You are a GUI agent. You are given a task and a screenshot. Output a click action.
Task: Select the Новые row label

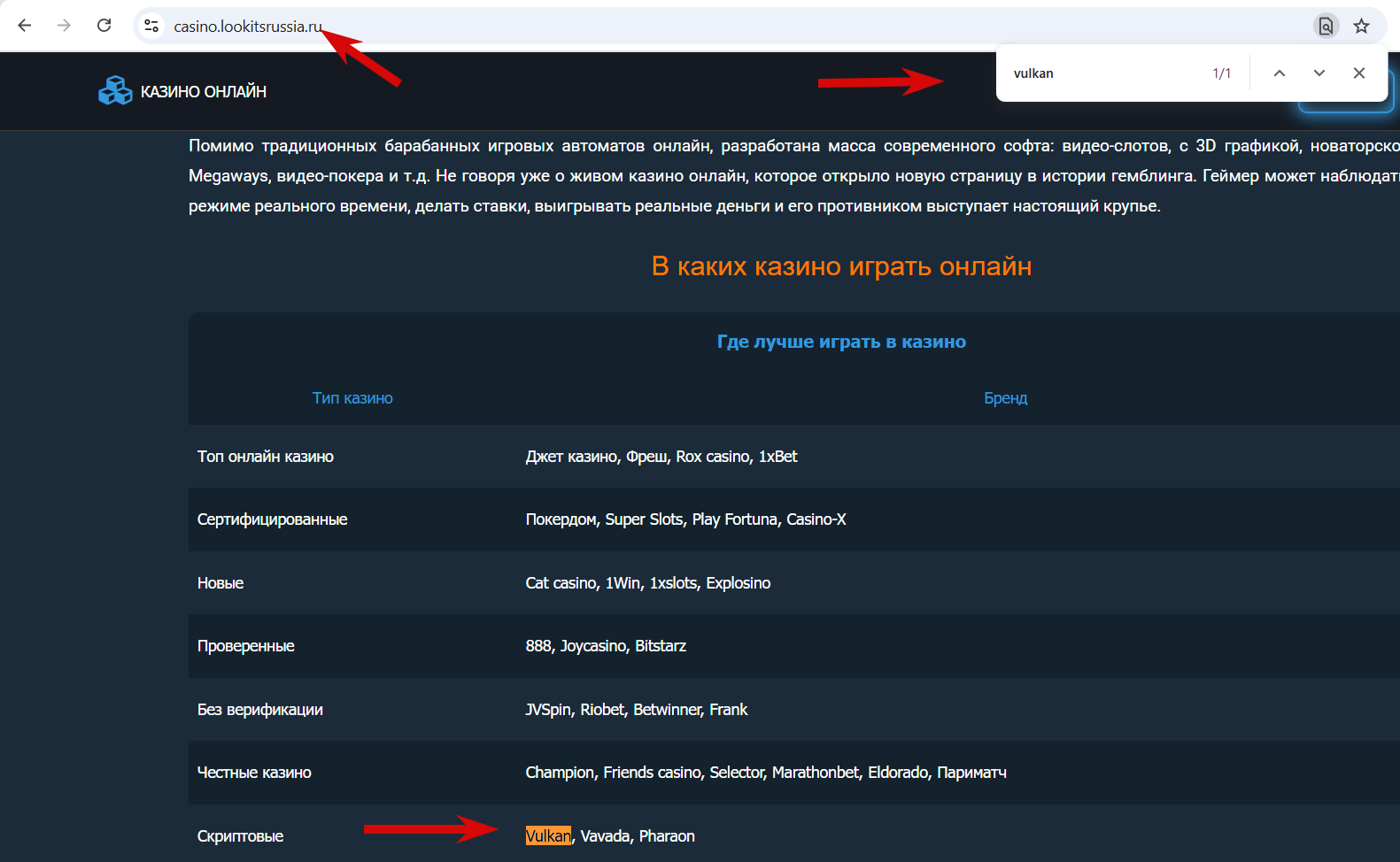coord(220,583)
